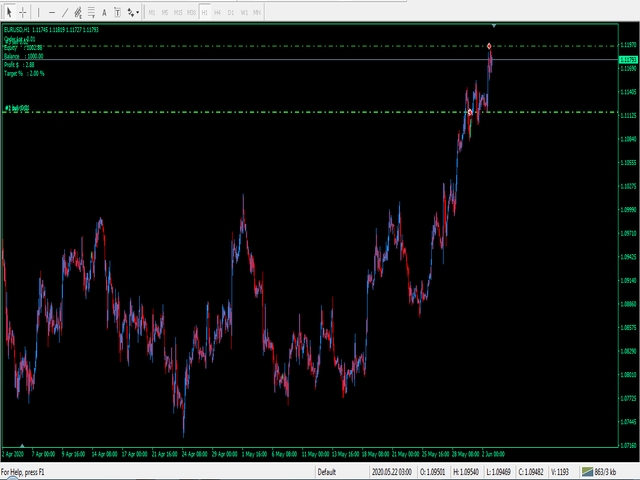Choose the Text Label 'T' tool
640x480 pixels.
[117, 13]
